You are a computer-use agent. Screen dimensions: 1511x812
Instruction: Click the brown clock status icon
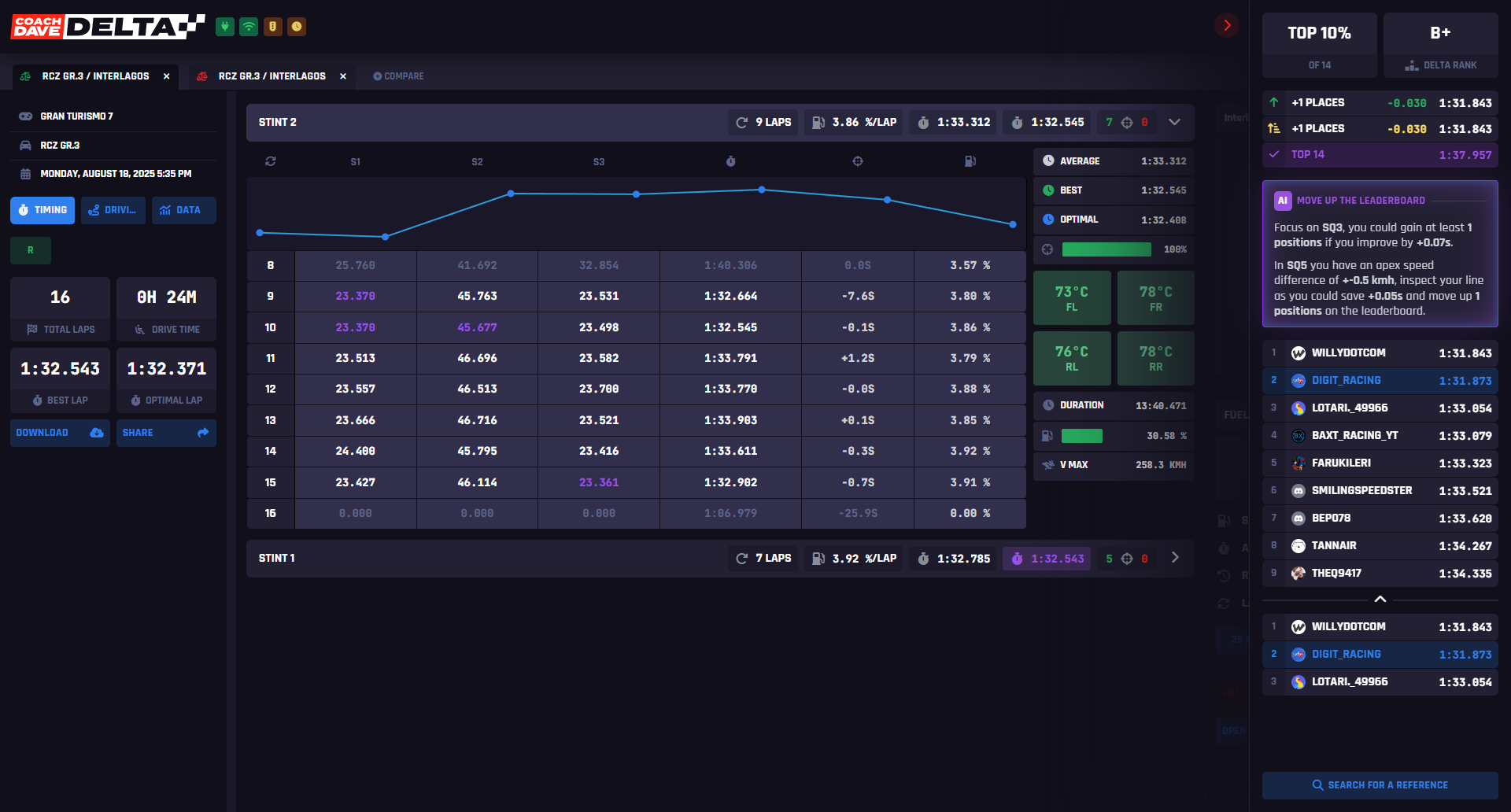pos(297,27)
